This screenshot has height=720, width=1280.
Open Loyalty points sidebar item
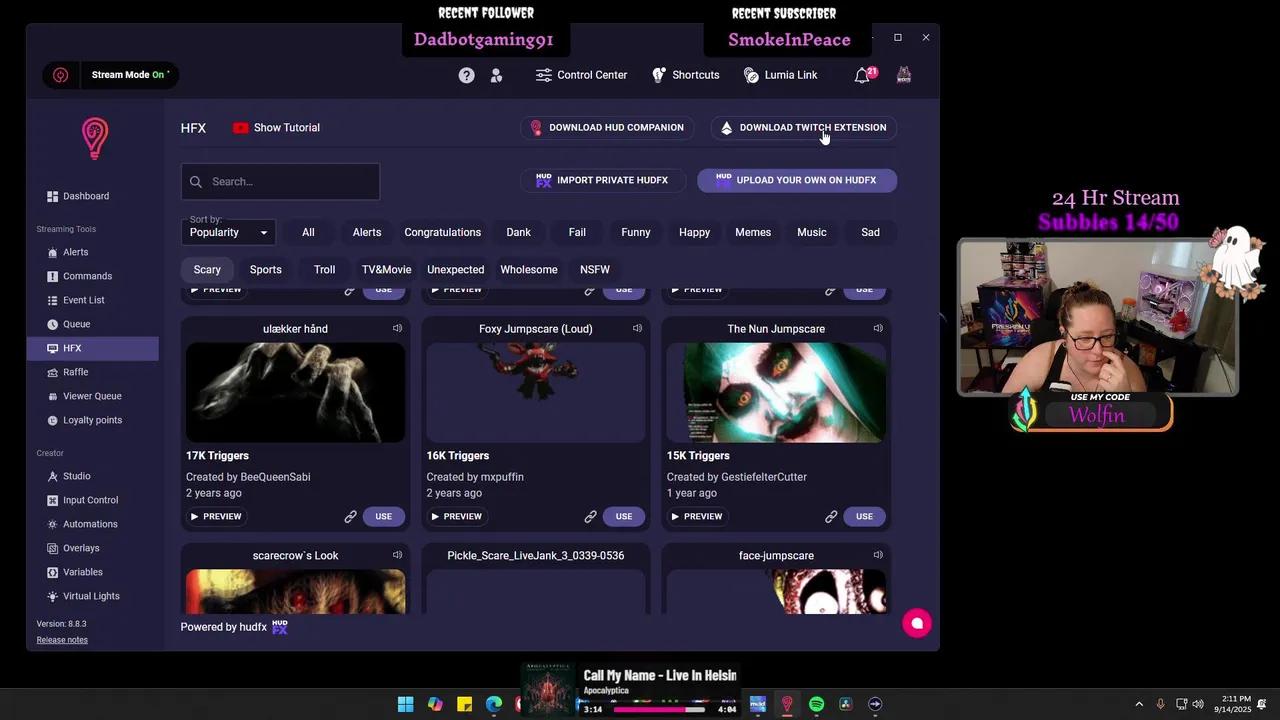(x=92, y=420)
